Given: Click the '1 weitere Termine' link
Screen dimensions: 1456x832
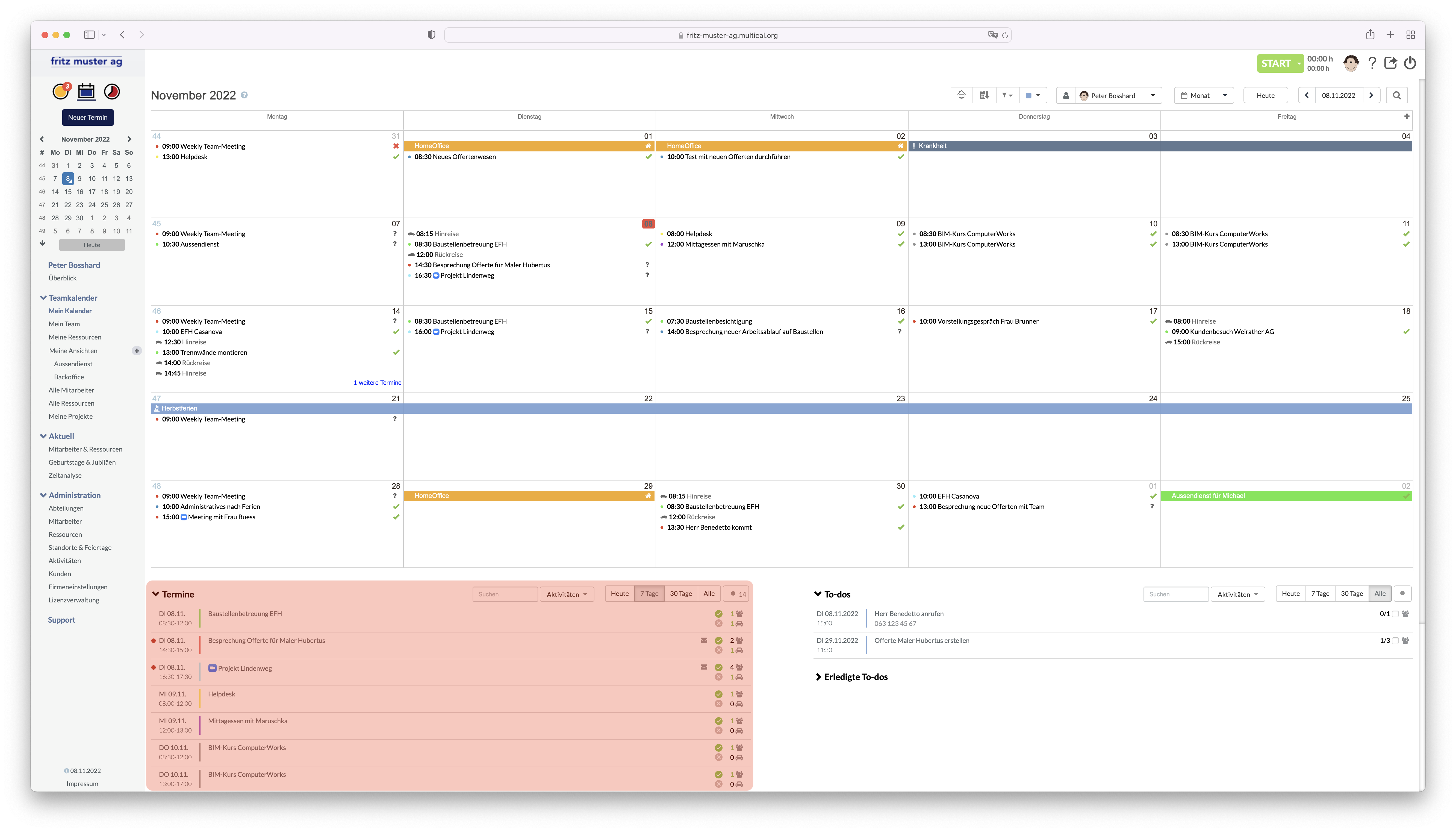Looking at the screenshot, I should pyautogui.click(x=378, y=383).
